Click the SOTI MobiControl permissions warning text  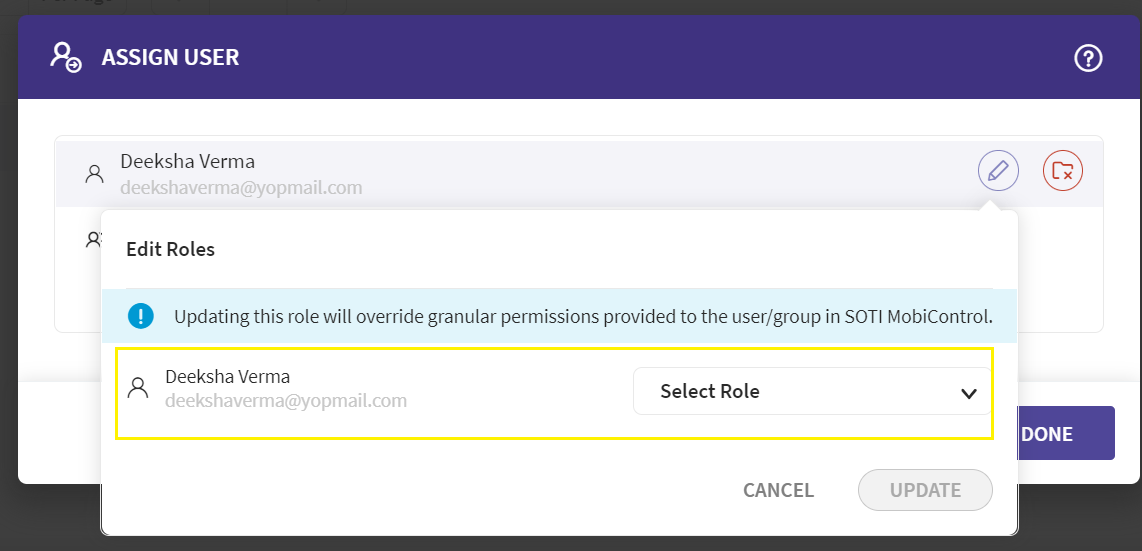583,317
